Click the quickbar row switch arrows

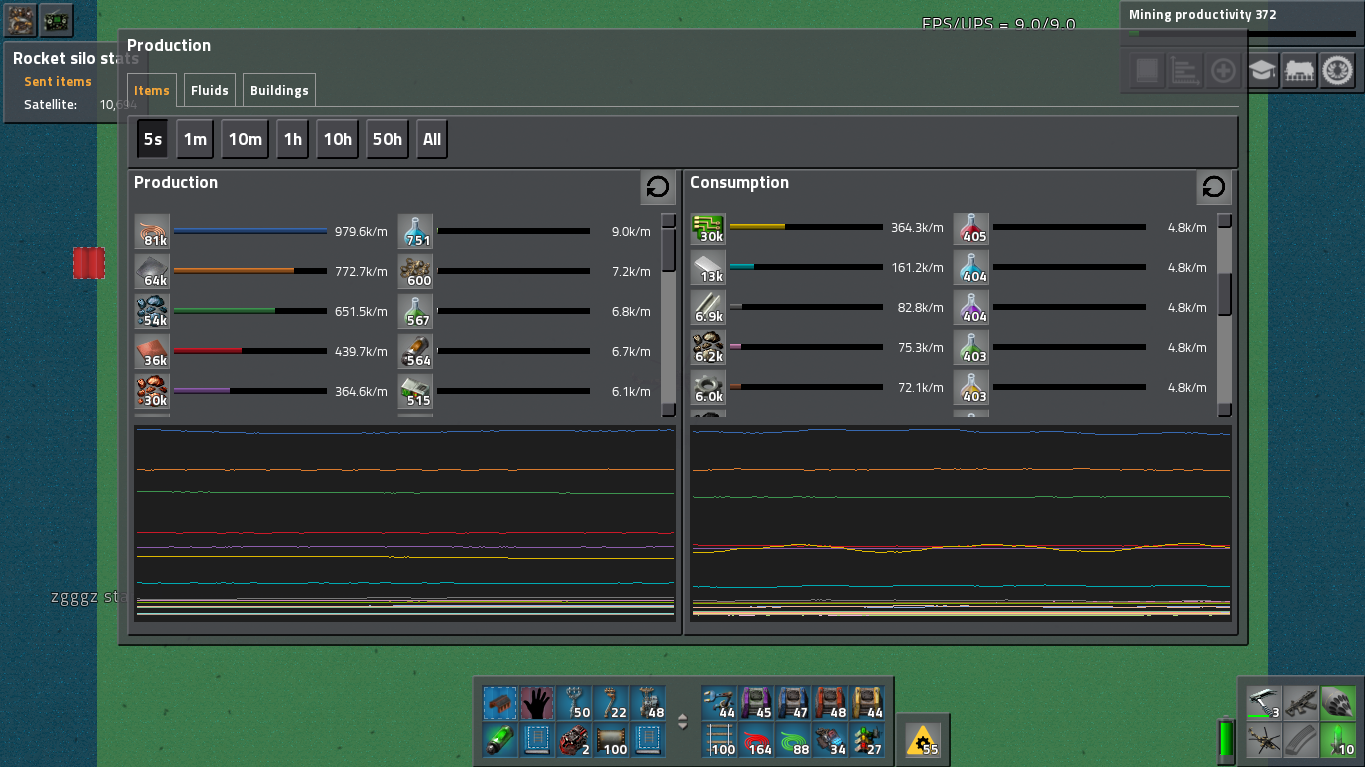(683, 721)
